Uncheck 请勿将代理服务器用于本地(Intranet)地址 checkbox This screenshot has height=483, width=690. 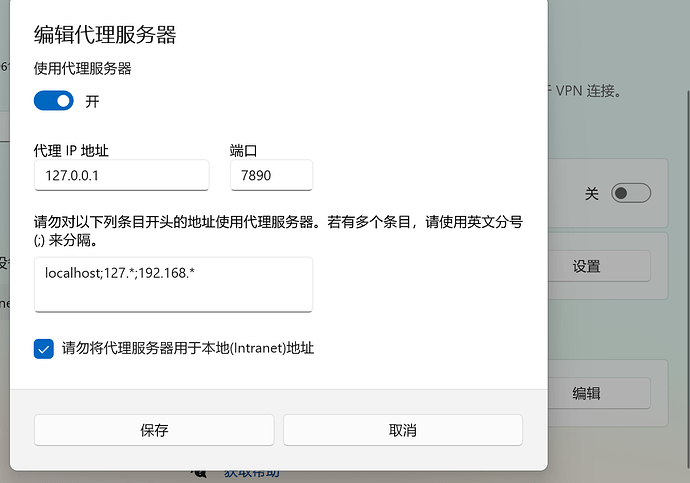click(44, 349)
